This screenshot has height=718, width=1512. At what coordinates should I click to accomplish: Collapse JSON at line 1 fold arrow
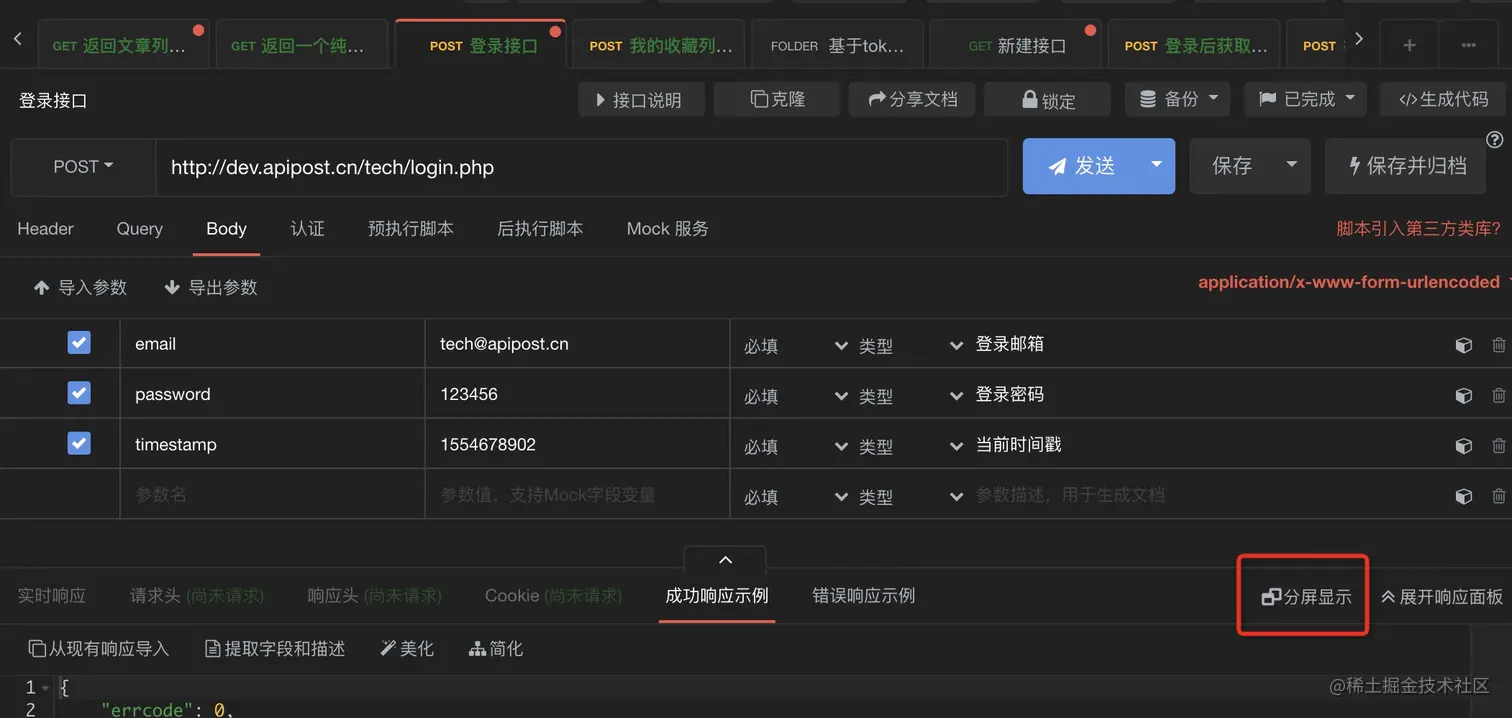(46, 688)
